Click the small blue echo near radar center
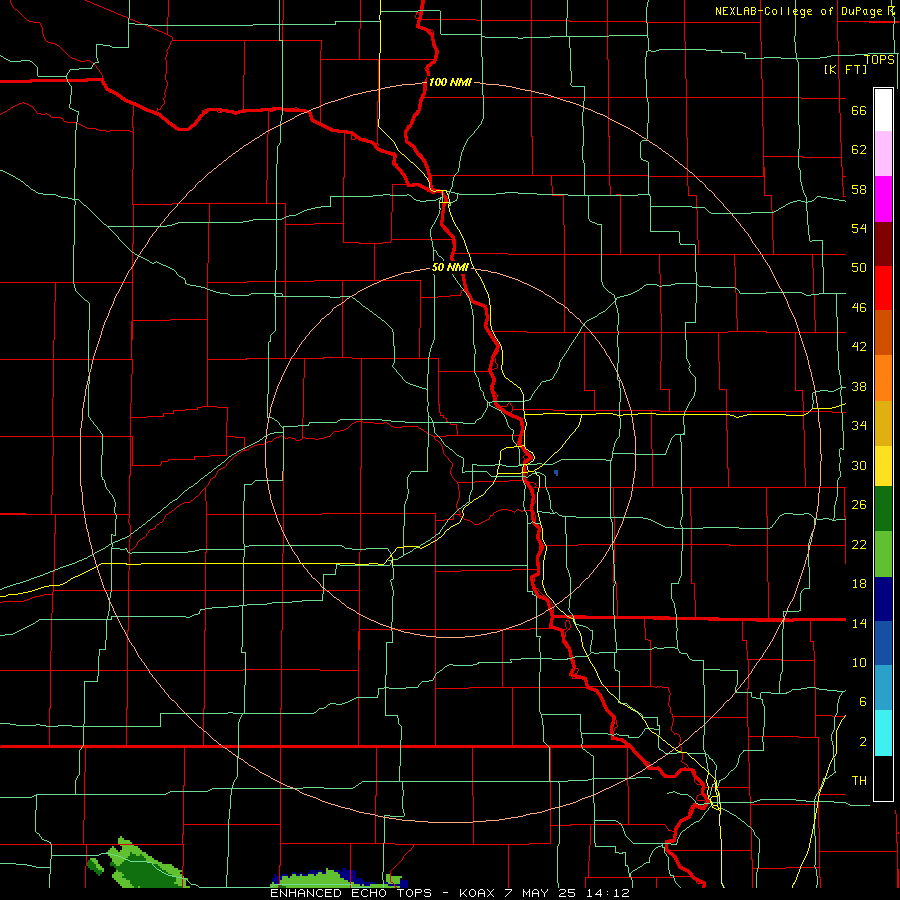Image resolution: width=900 pixels, height=900 pixels. (x=556, y=472)
